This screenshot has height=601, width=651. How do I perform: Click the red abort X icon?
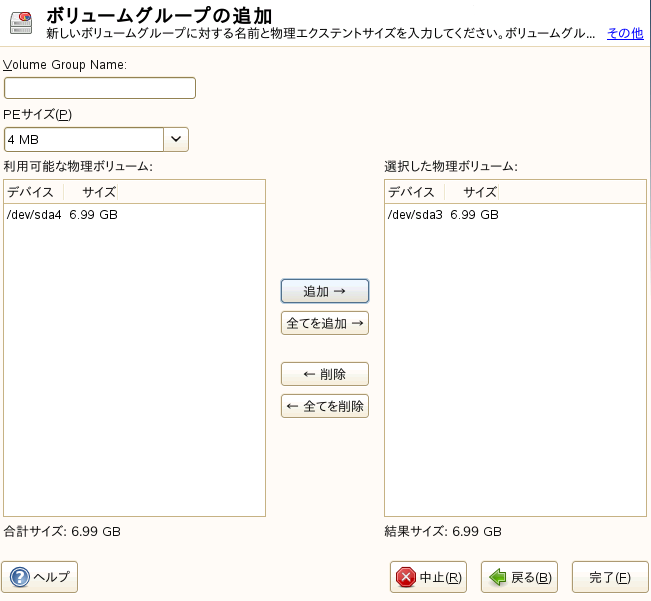pos(406,577)
